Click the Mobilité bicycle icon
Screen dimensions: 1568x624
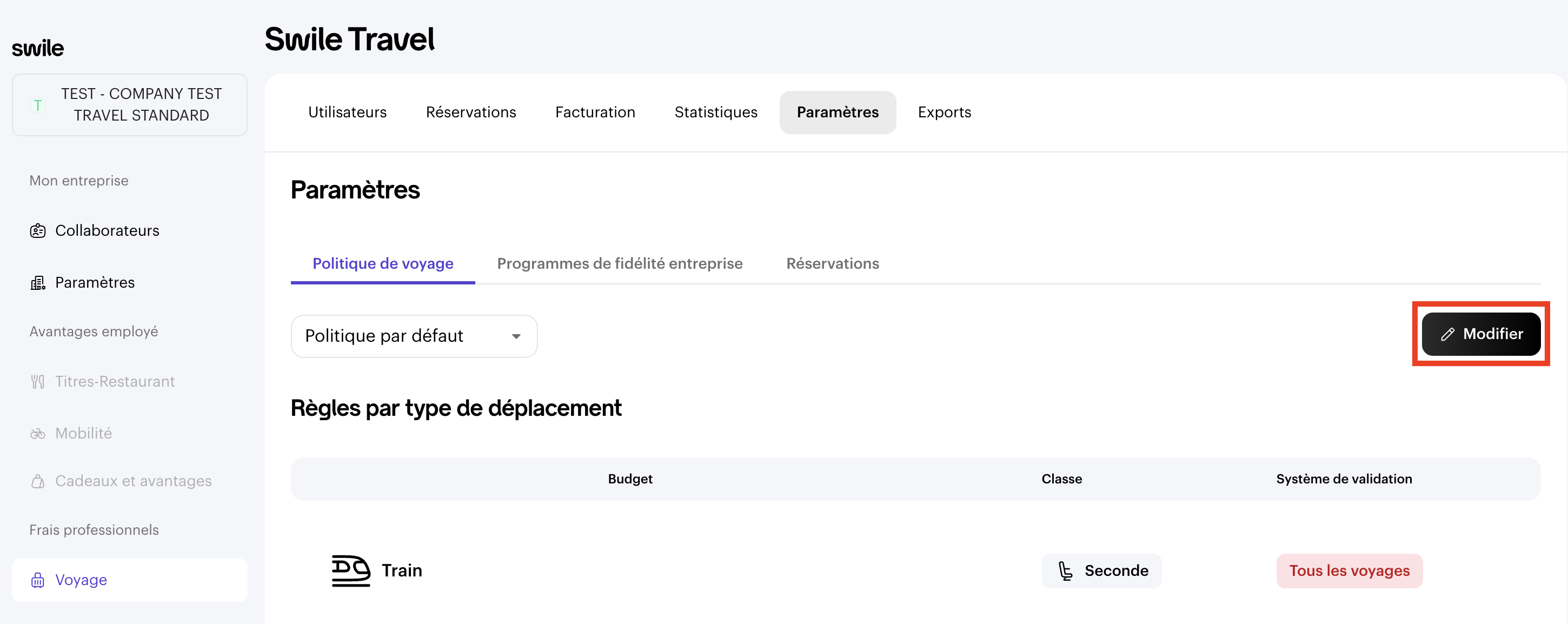38,434
